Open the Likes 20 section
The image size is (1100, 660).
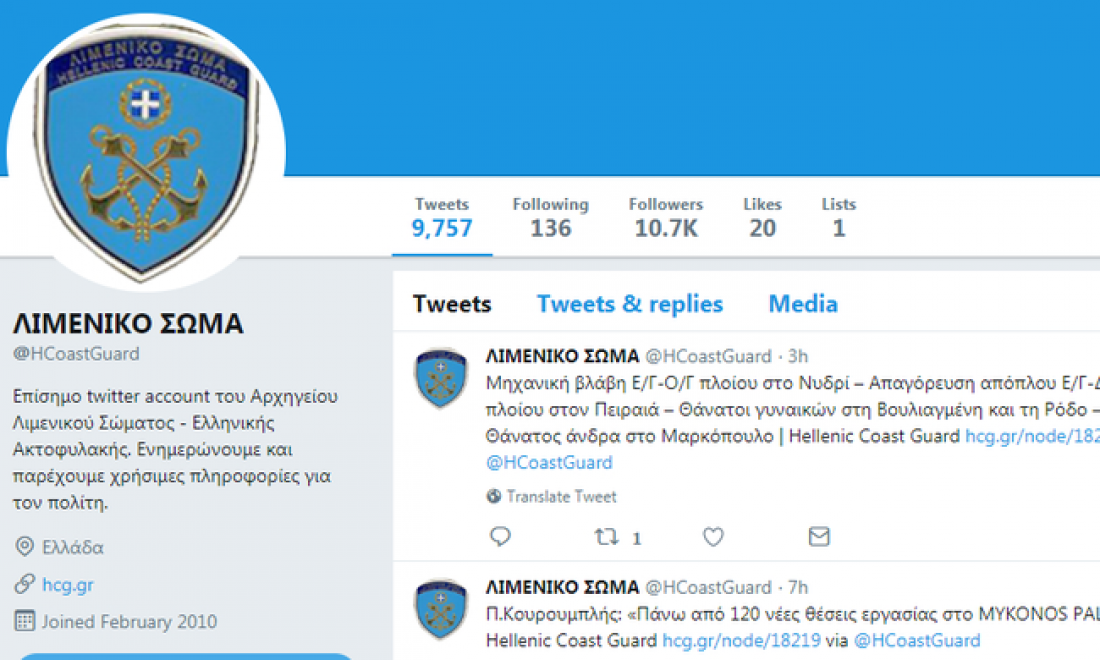[763, 217]
